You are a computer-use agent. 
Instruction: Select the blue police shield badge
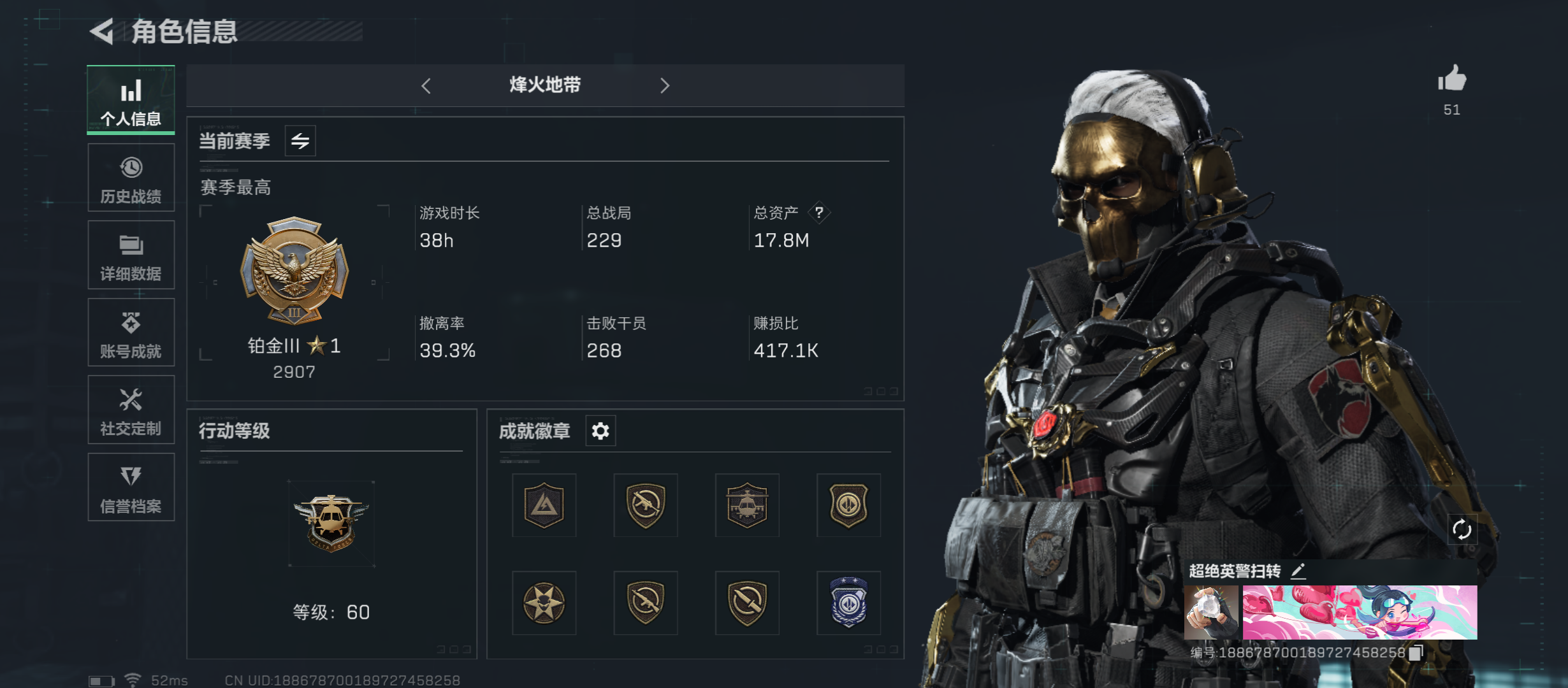click(849, 603)
